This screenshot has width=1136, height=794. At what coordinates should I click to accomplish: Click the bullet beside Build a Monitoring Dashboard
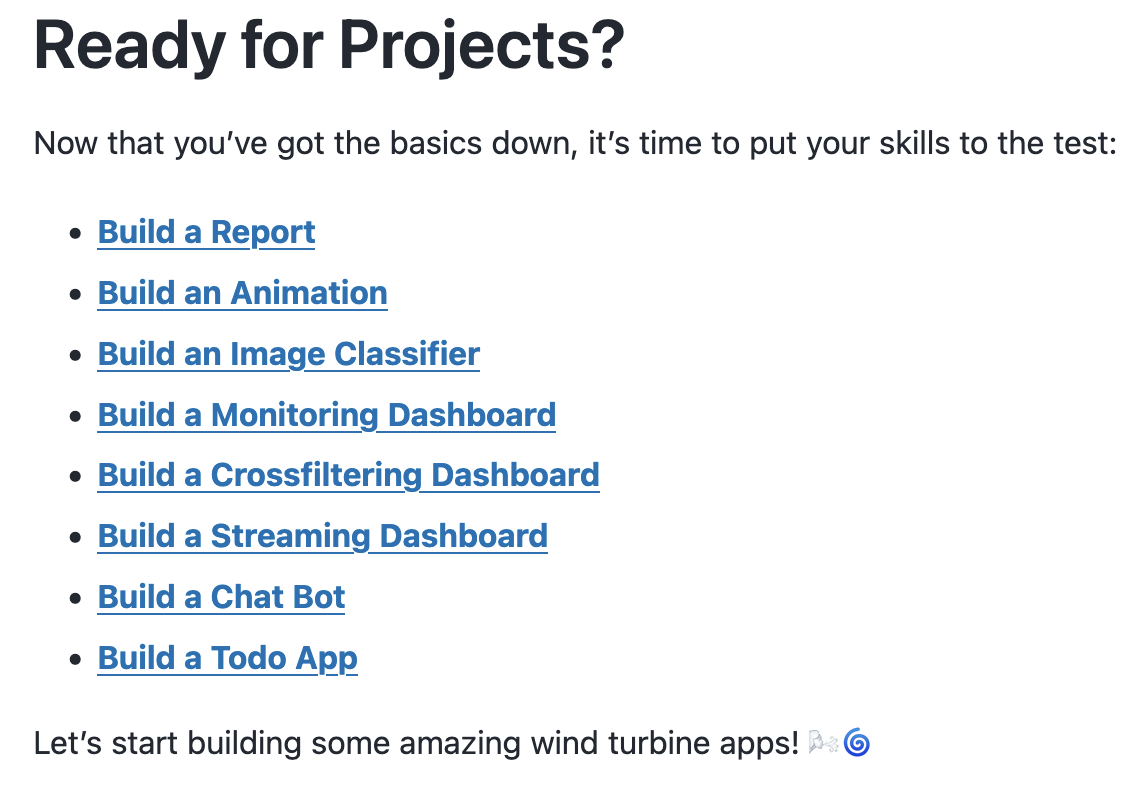pos(74,416)
